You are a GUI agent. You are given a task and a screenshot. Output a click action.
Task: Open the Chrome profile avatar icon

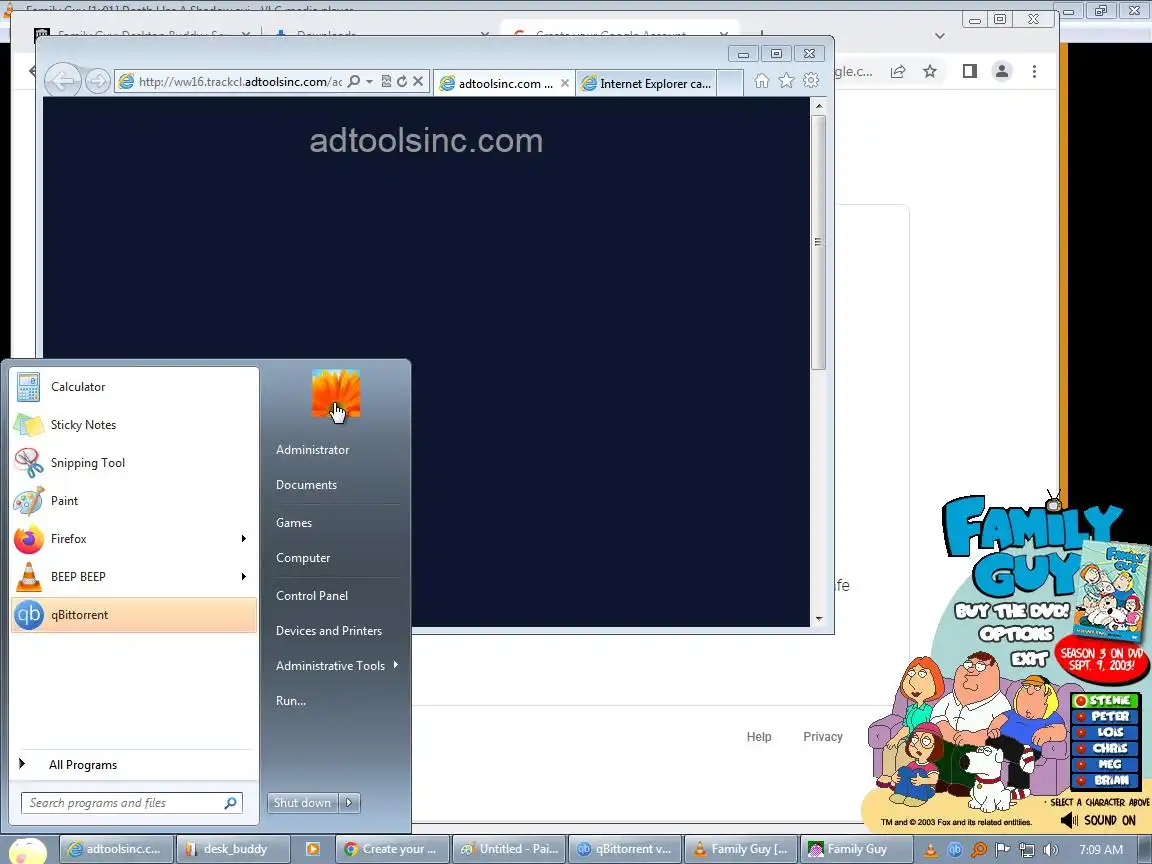point(1001,71)
